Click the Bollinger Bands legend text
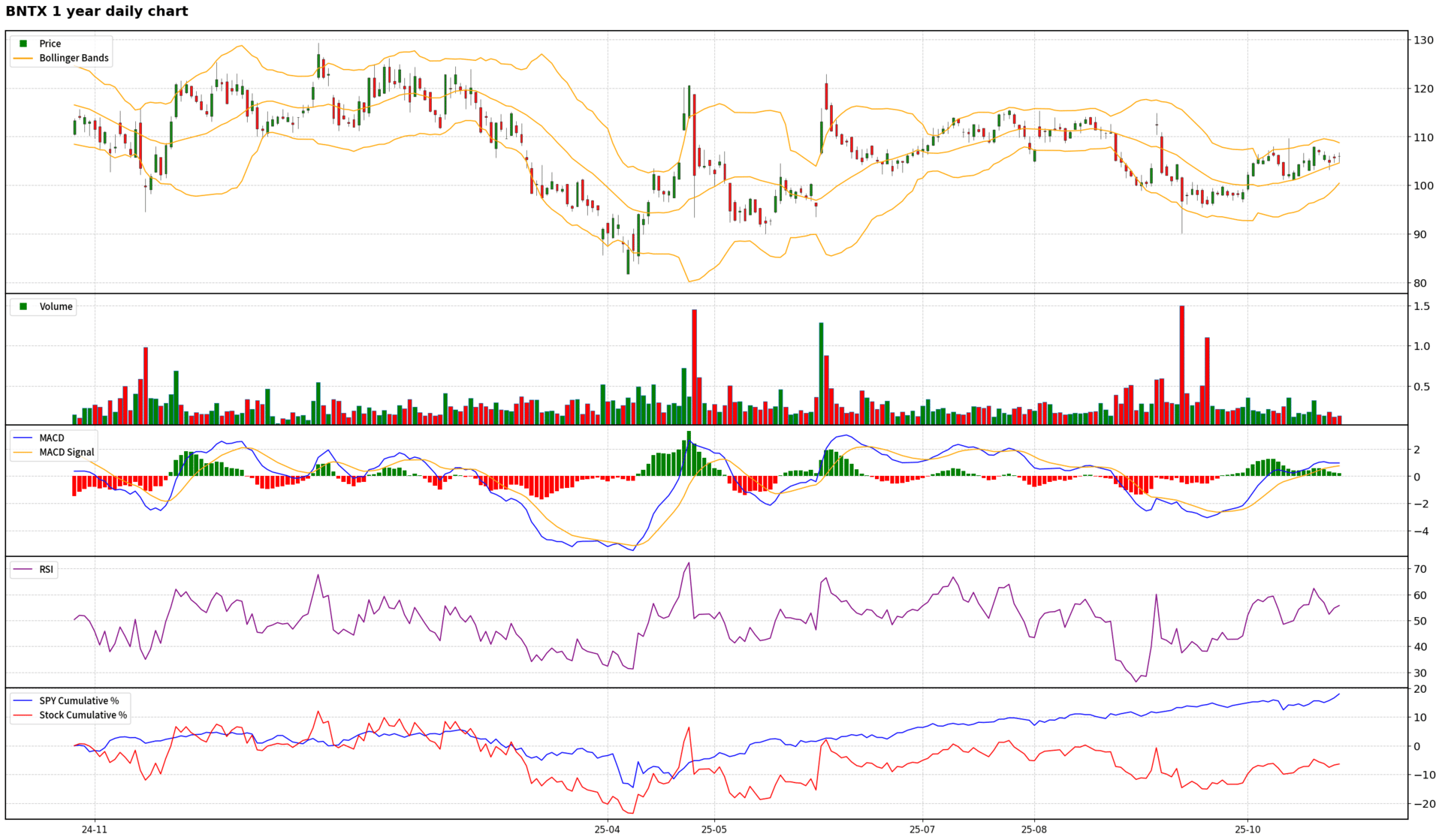 [x=74, y=58]
